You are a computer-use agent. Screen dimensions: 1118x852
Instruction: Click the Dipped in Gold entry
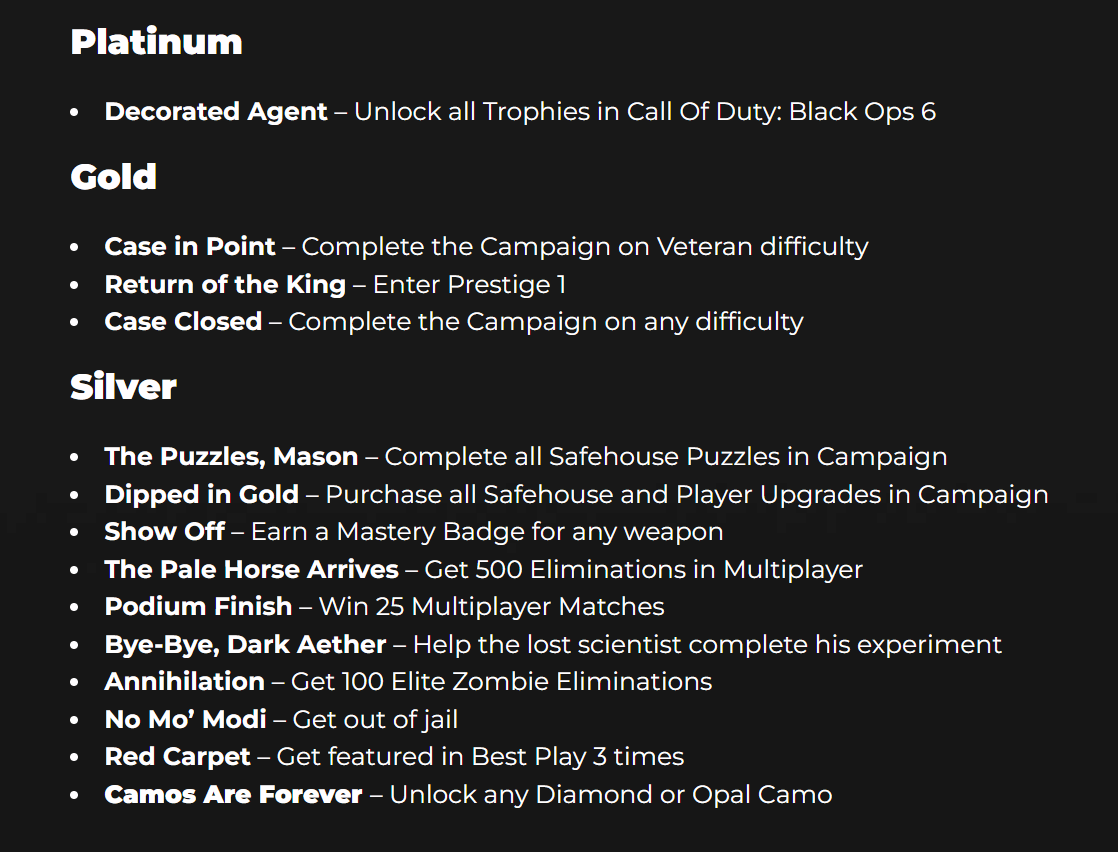(x=202, y=495)
